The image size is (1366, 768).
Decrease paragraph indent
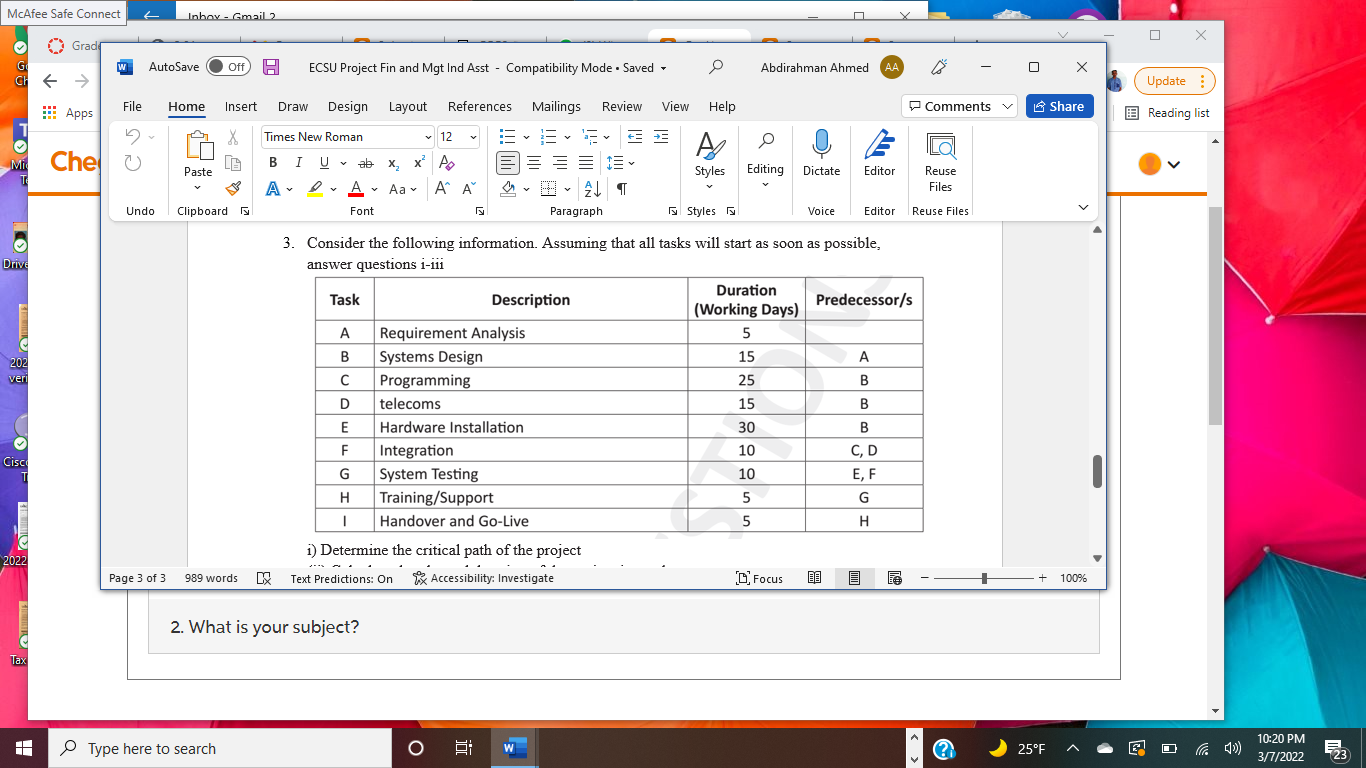click(x=634, y=137)
